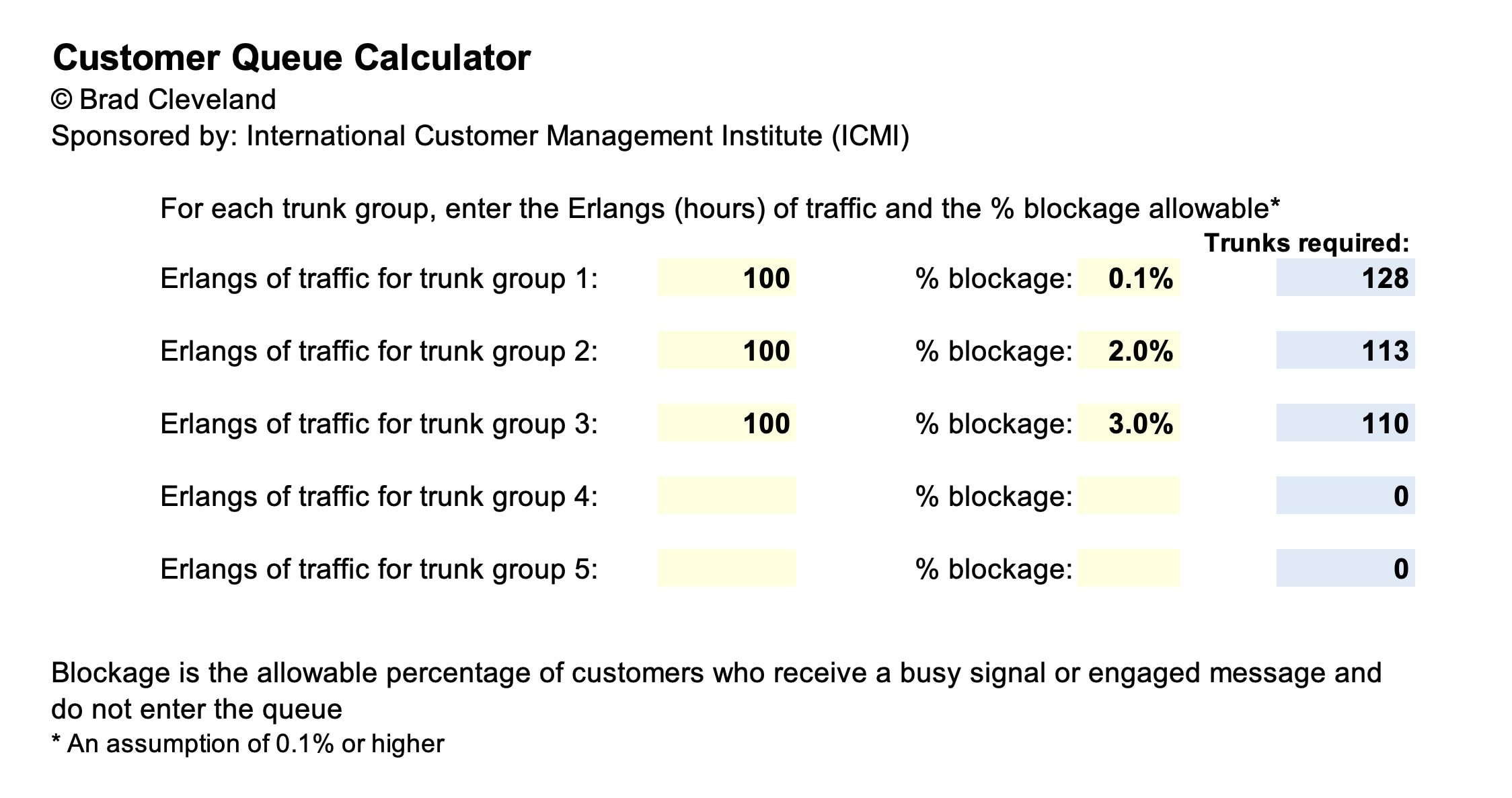
Task: Select the empty Erlangs field for trunk group 5
Action: pyautogui.click(x=726, y=568)
